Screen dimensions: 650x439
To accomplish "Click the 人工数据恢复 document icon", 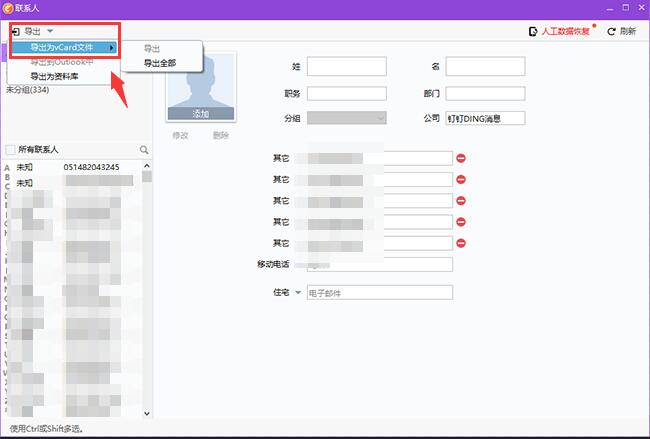I will (x=533, y=32).
